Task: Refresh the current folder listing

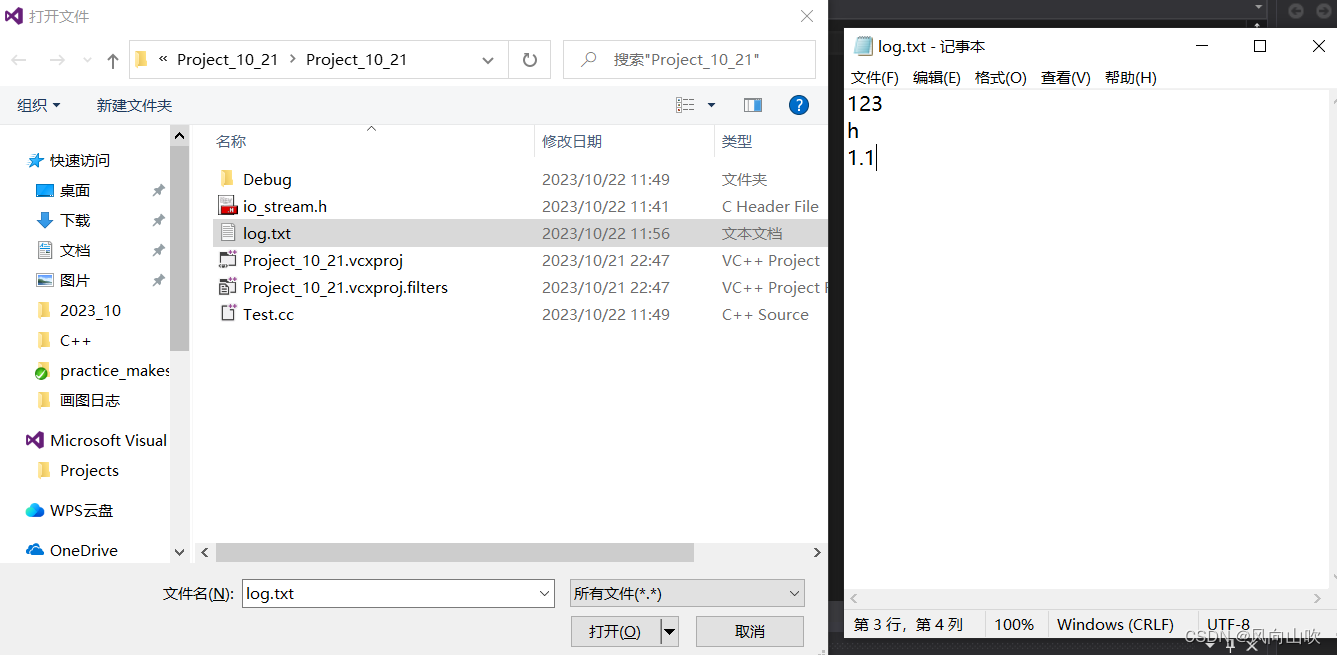Action: 530,60
